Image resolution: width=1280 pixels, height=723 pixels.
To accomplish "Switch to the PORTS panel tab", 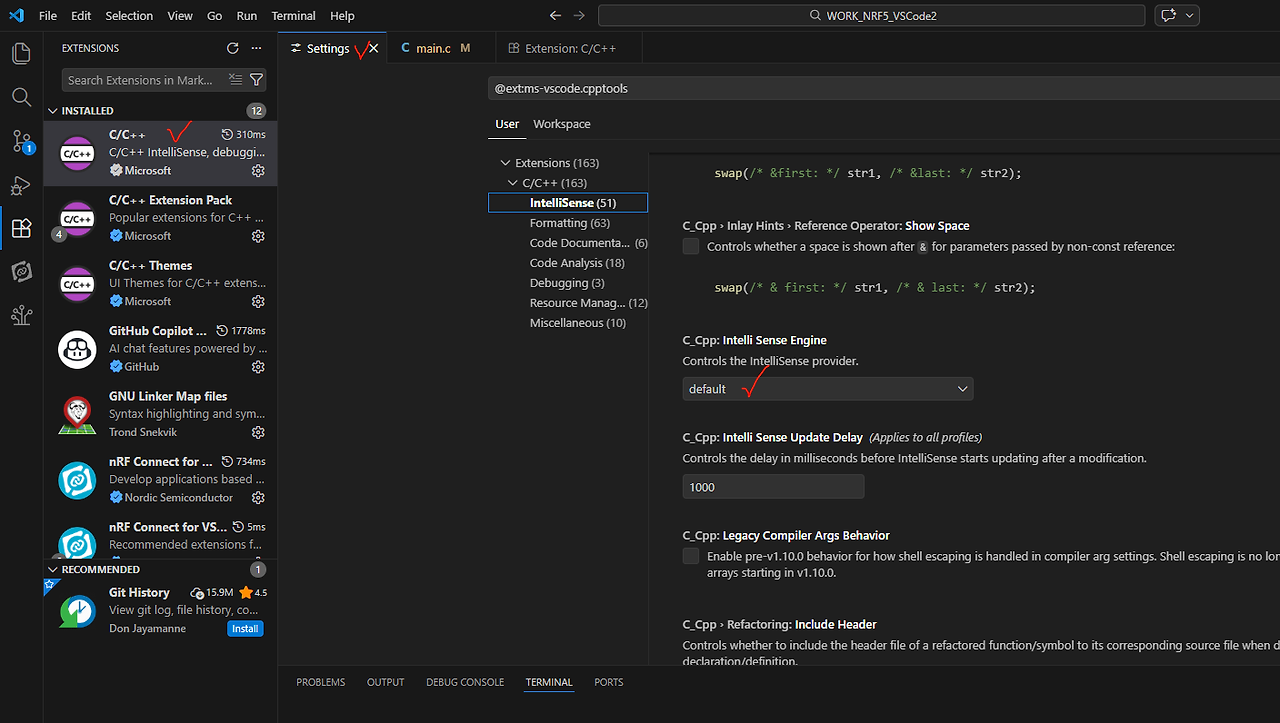I will (x=608, y=682).
